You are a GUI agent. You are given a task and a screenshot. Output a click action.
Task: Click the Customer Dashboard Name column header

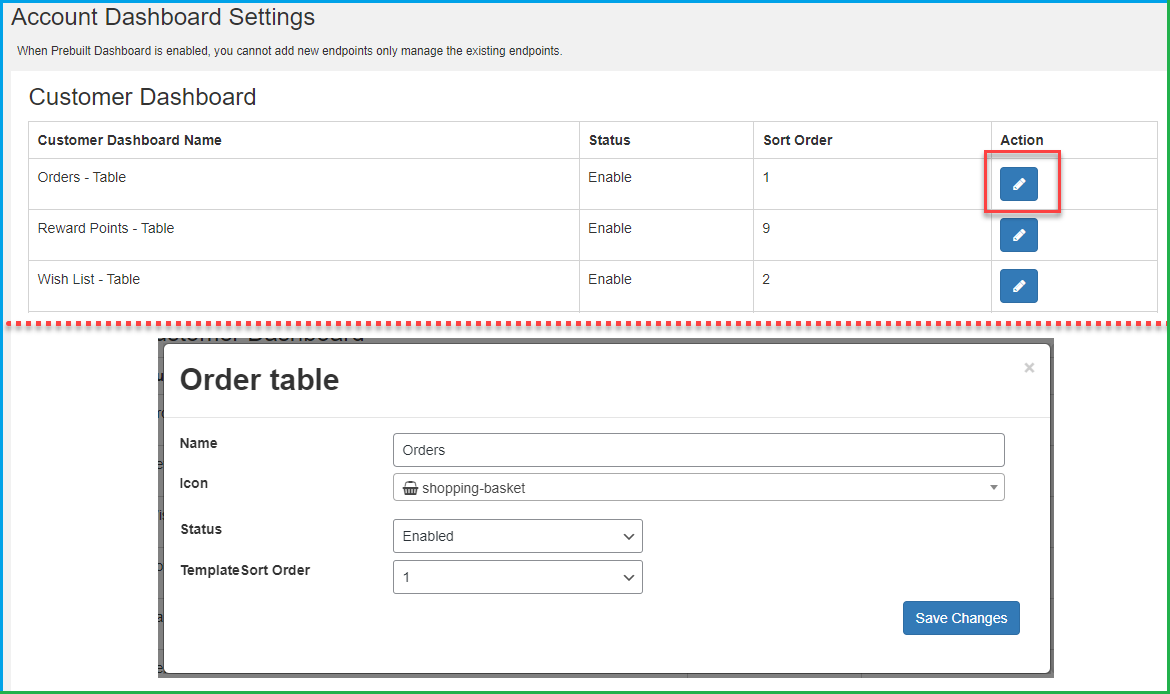click(x=130, y=140)
